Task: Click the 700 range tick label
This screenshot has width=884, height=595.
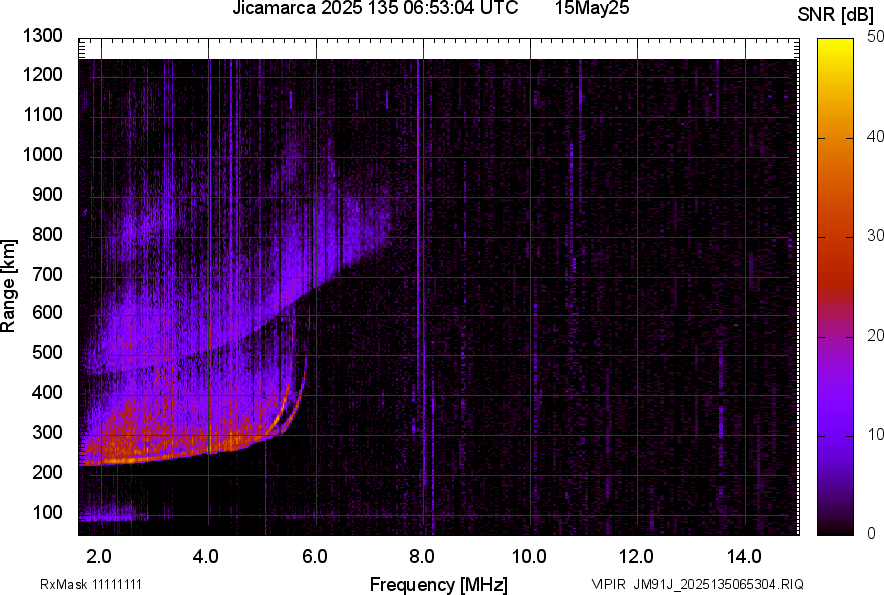Action: point(49,274)
